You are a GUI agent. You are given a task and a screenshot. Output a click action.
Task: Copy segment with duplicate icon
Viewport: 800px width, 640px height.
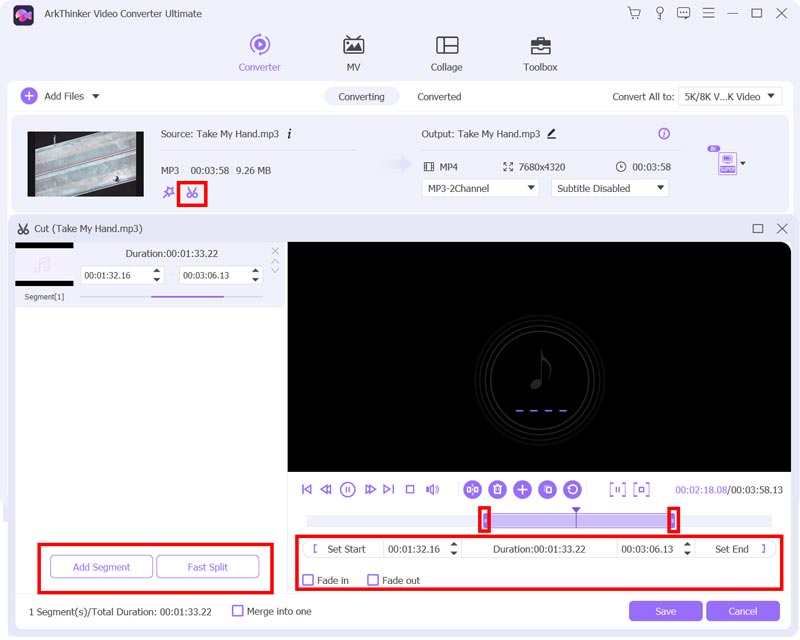point(547,490)
